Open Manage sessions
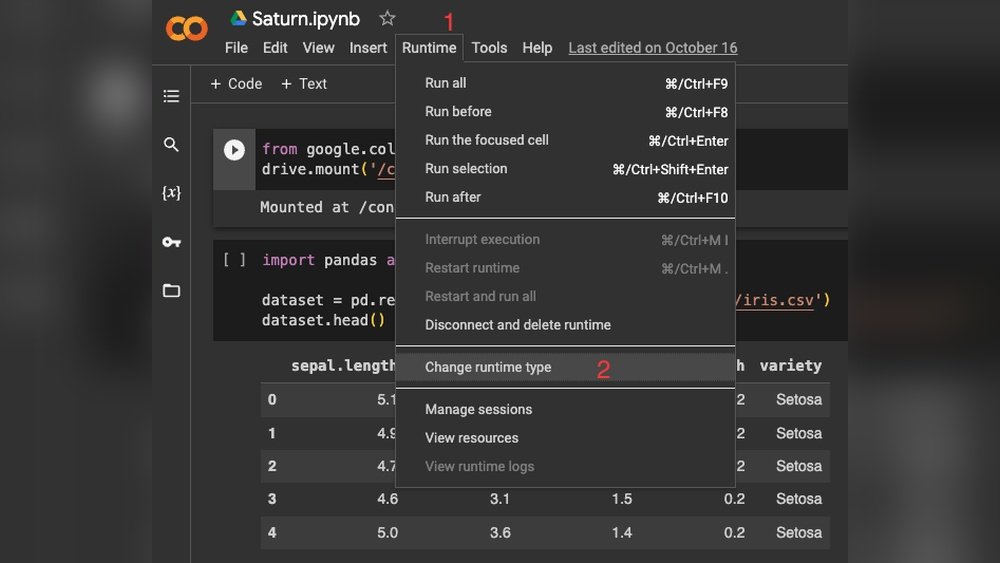 (478, 409)
